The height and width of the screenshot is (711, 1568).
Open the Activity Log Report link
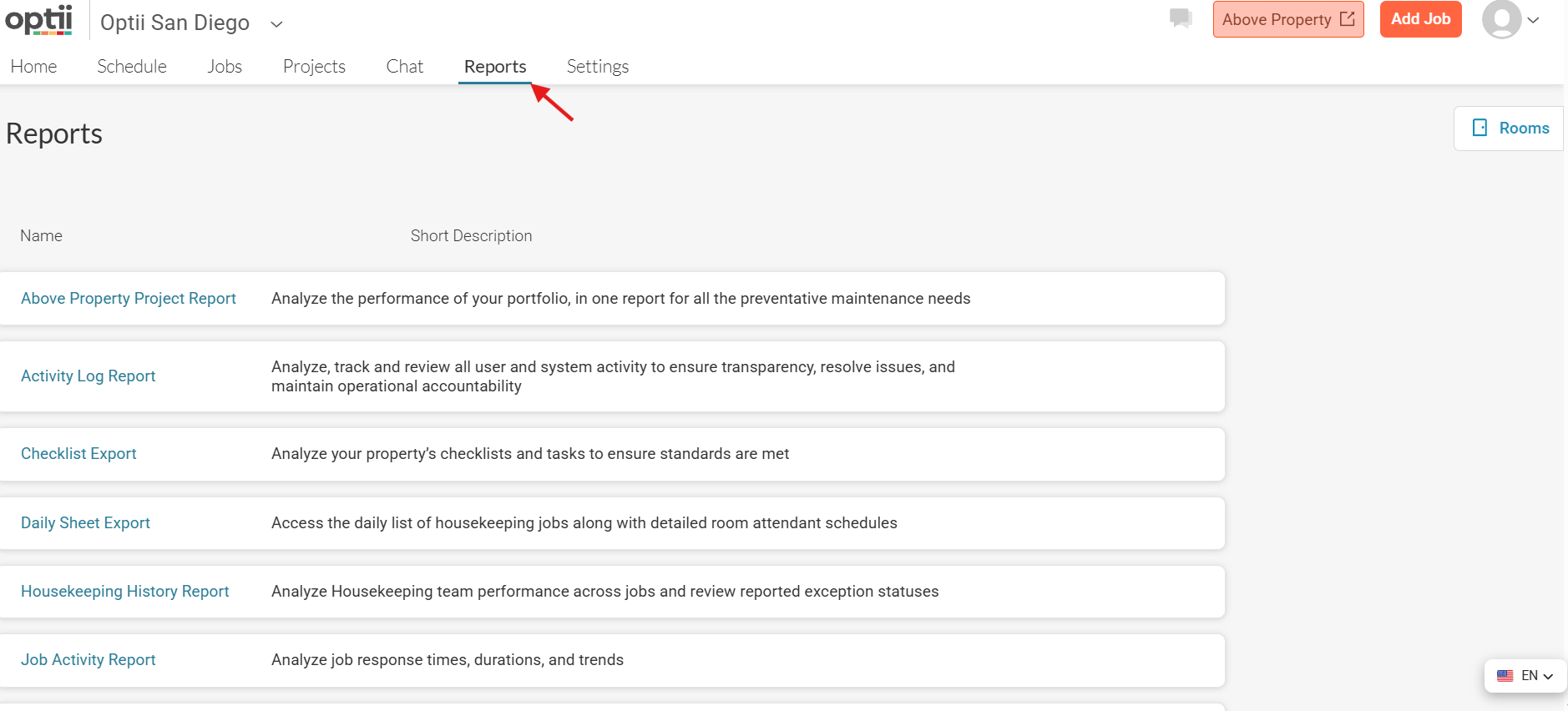(89, 376)
